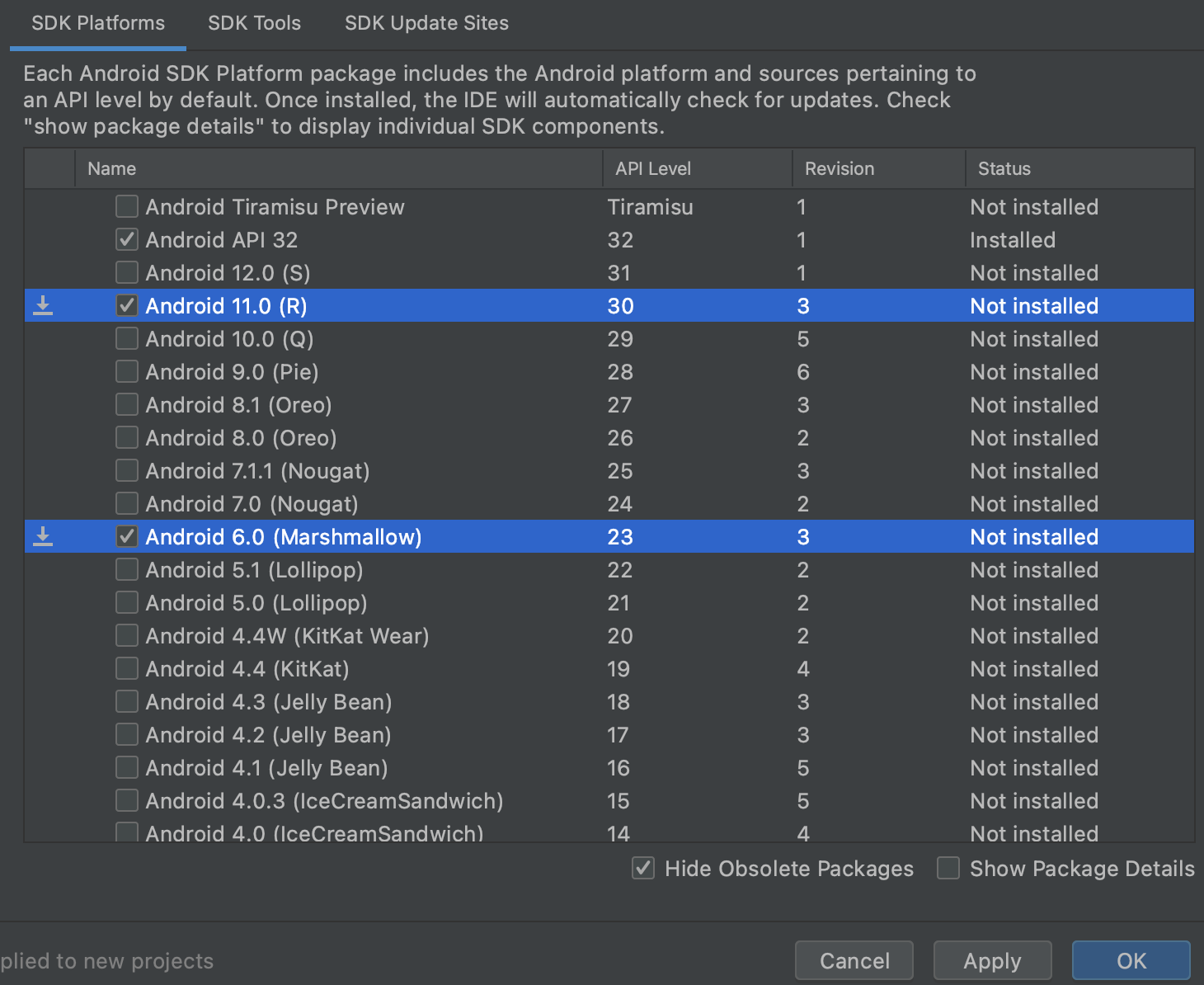Click API level 30 cell
Screen dimensions: 1204x985
(x=620, y=306)
